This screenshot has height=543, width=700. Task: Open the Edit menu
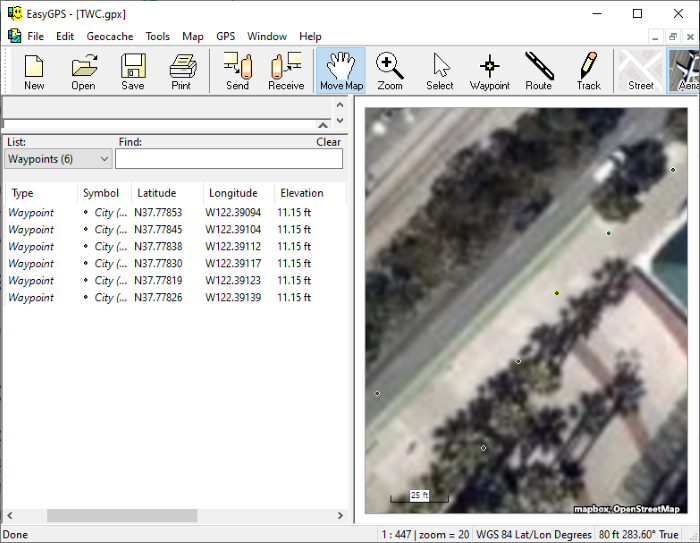(65, 36)
